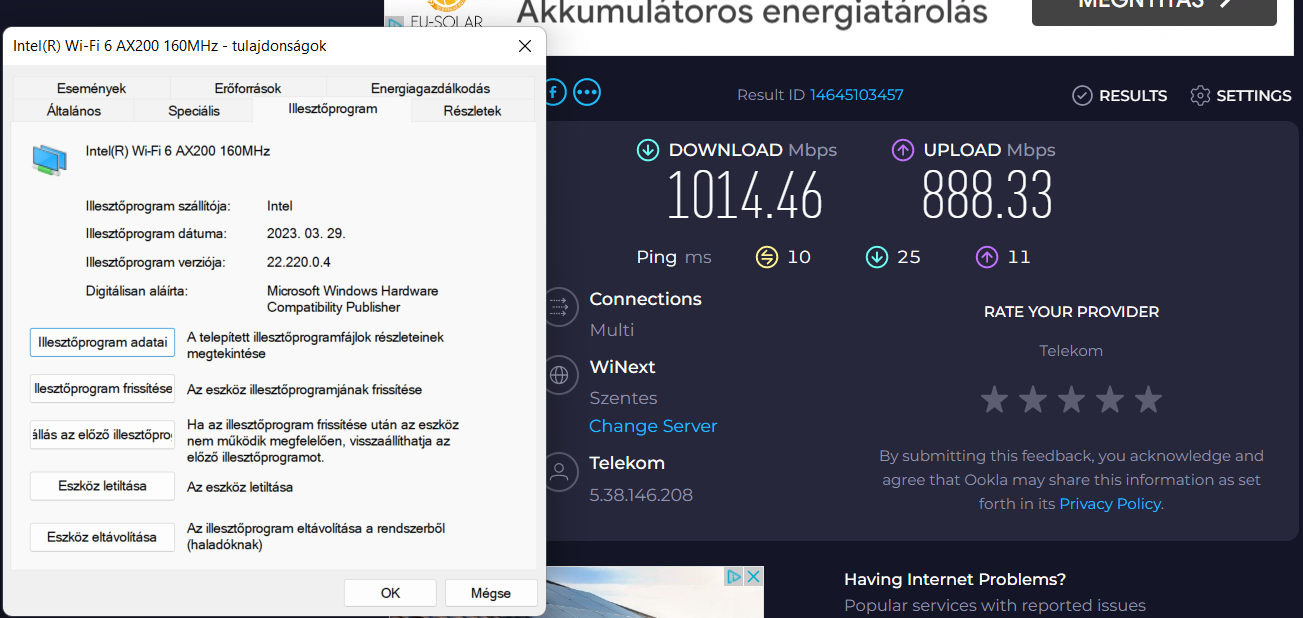Screen dimensions: 1303x618
Task: Click the globe icon beside WiNext
Action: tap(559, 375)
